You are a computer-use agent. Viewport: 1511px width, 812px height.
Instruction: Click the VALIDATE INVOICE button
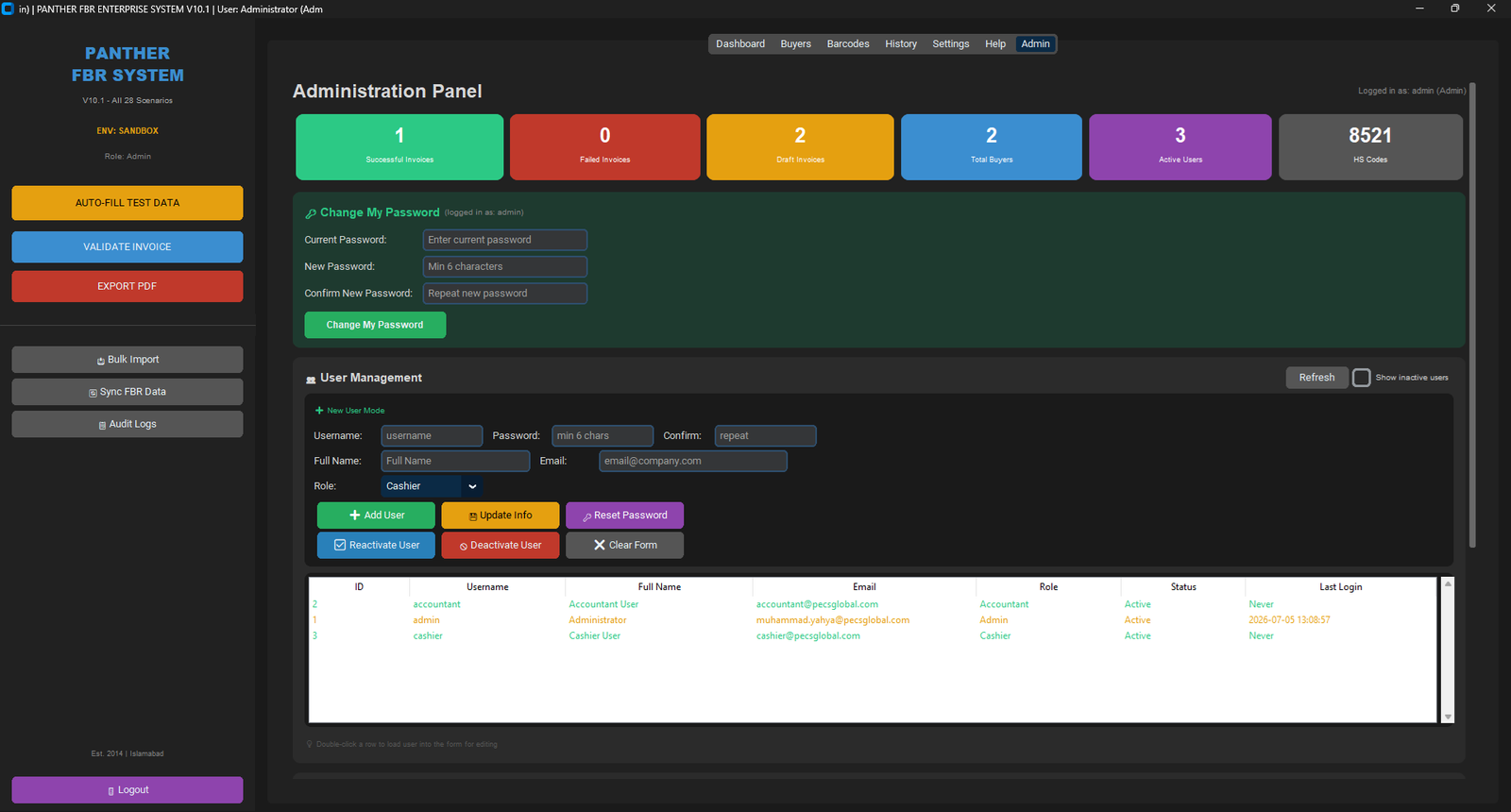tap(127, 247)
